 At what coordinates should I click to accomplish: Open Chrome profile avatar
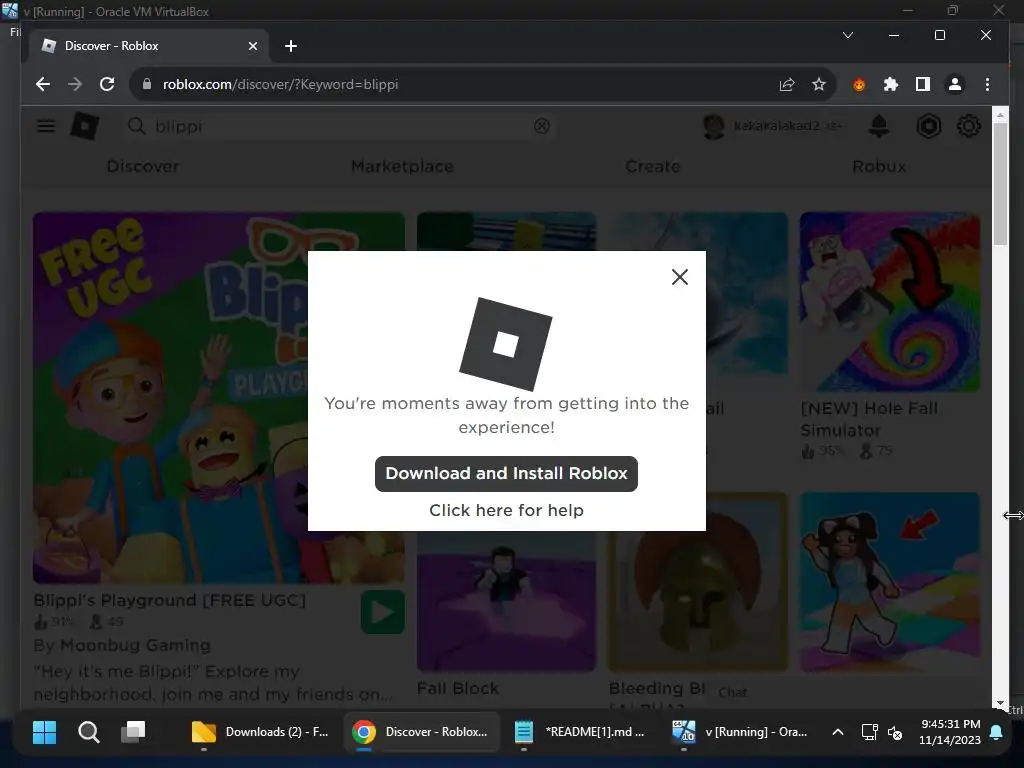[x=955, y=84]
